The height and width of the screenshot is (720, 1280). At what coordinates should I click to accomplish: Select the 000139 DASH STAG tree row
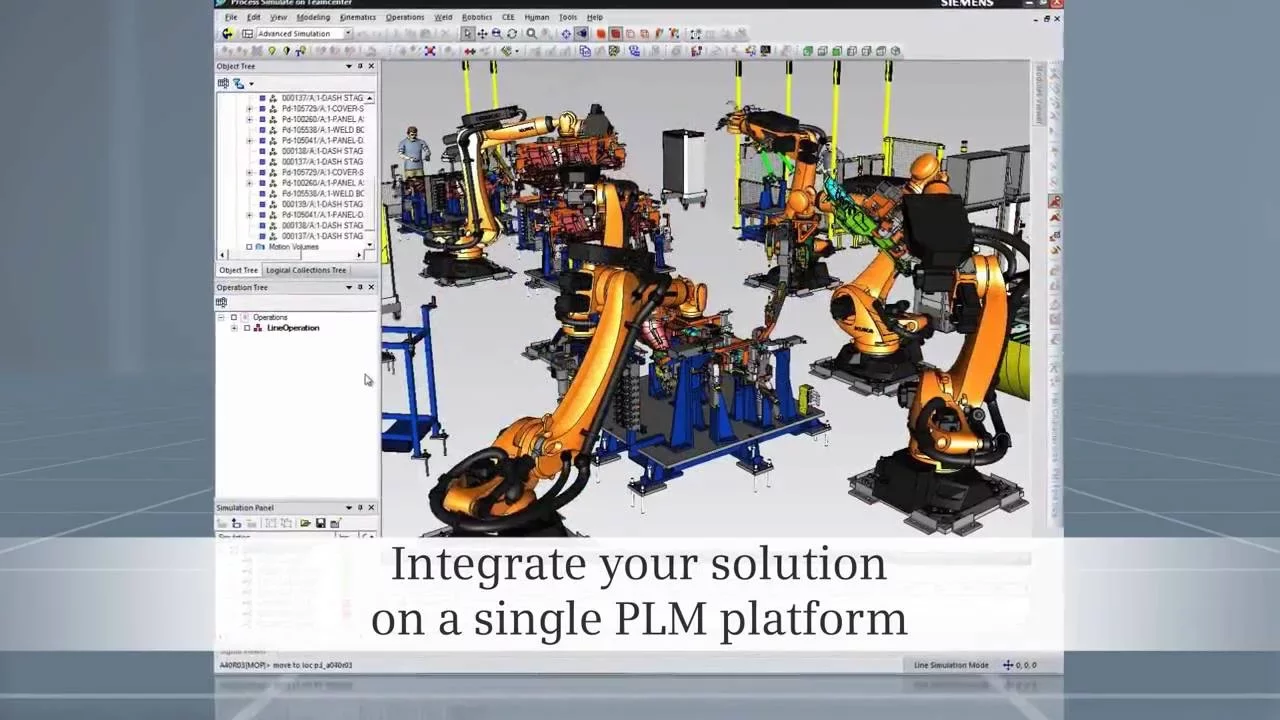pyautogui.click(x=322, y=204)
